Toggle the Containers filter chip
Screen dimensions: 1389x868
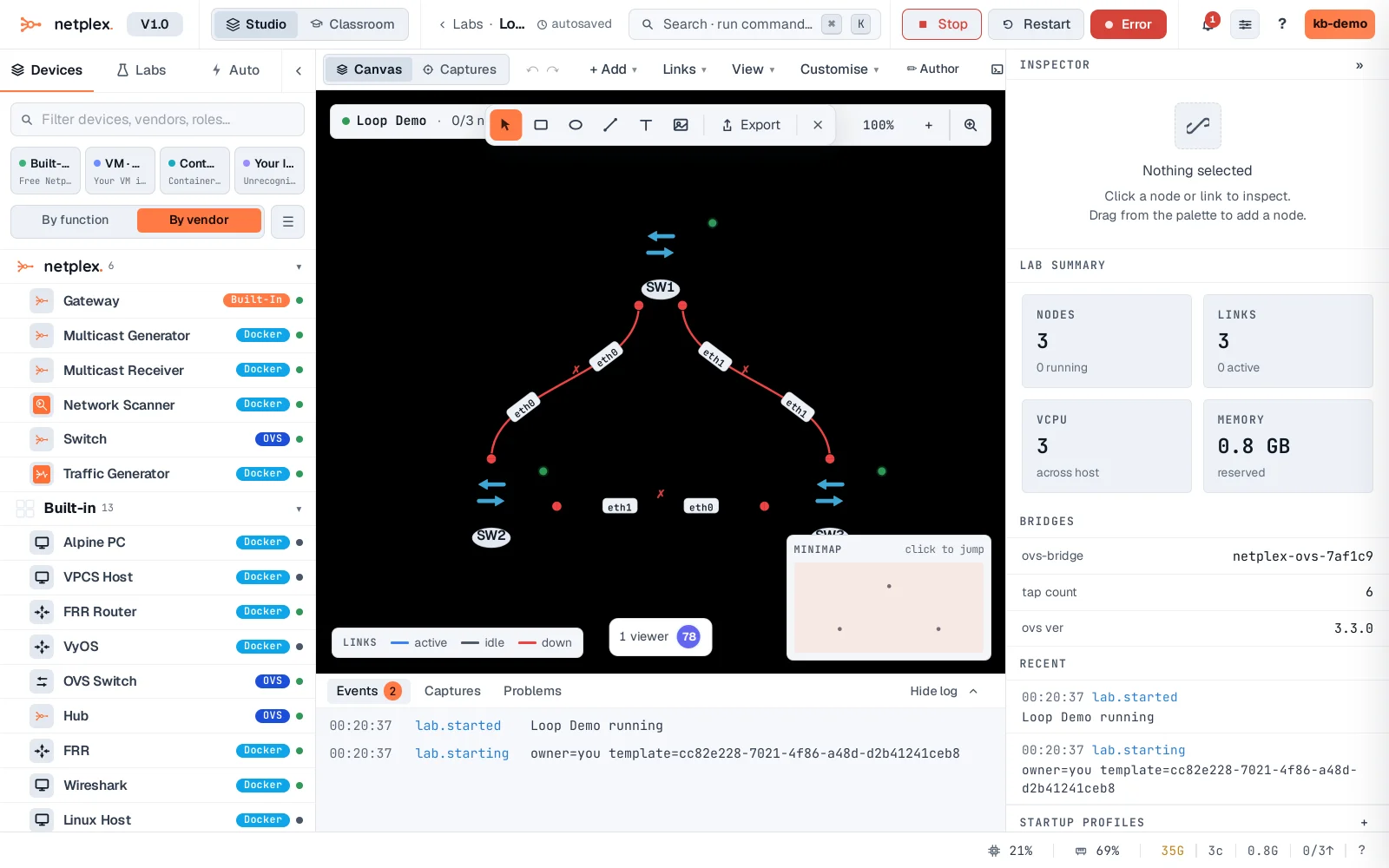pyautogui.click(x=194, y=170)
